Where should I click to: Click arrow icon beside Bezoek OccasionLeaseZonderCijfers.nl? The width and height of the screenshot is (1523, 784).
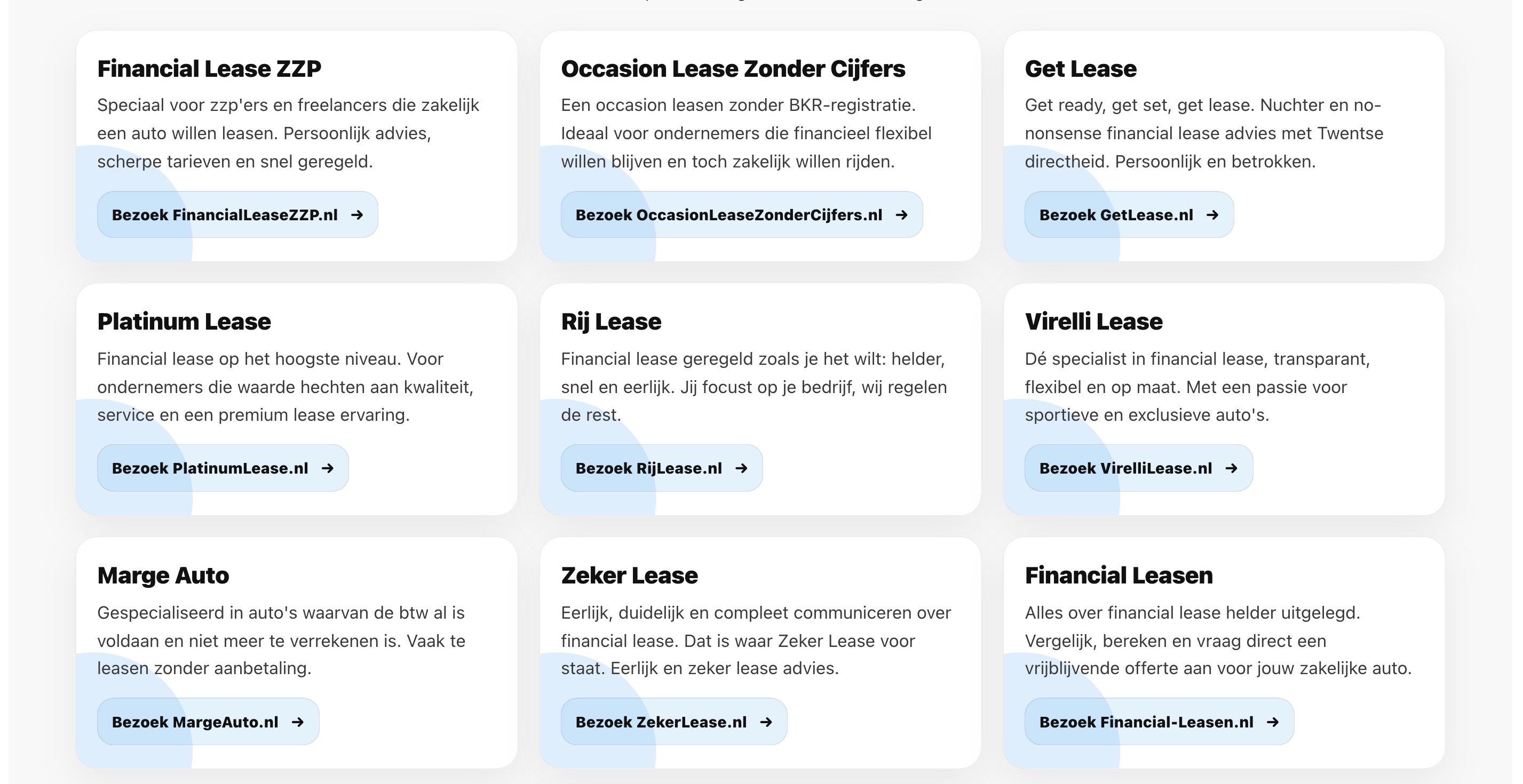point(901,215)
